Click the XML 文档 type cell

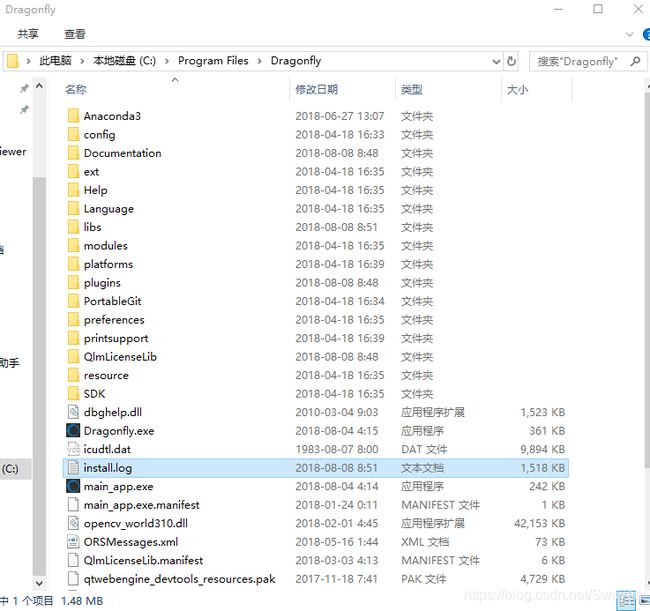tap(425, 542)
